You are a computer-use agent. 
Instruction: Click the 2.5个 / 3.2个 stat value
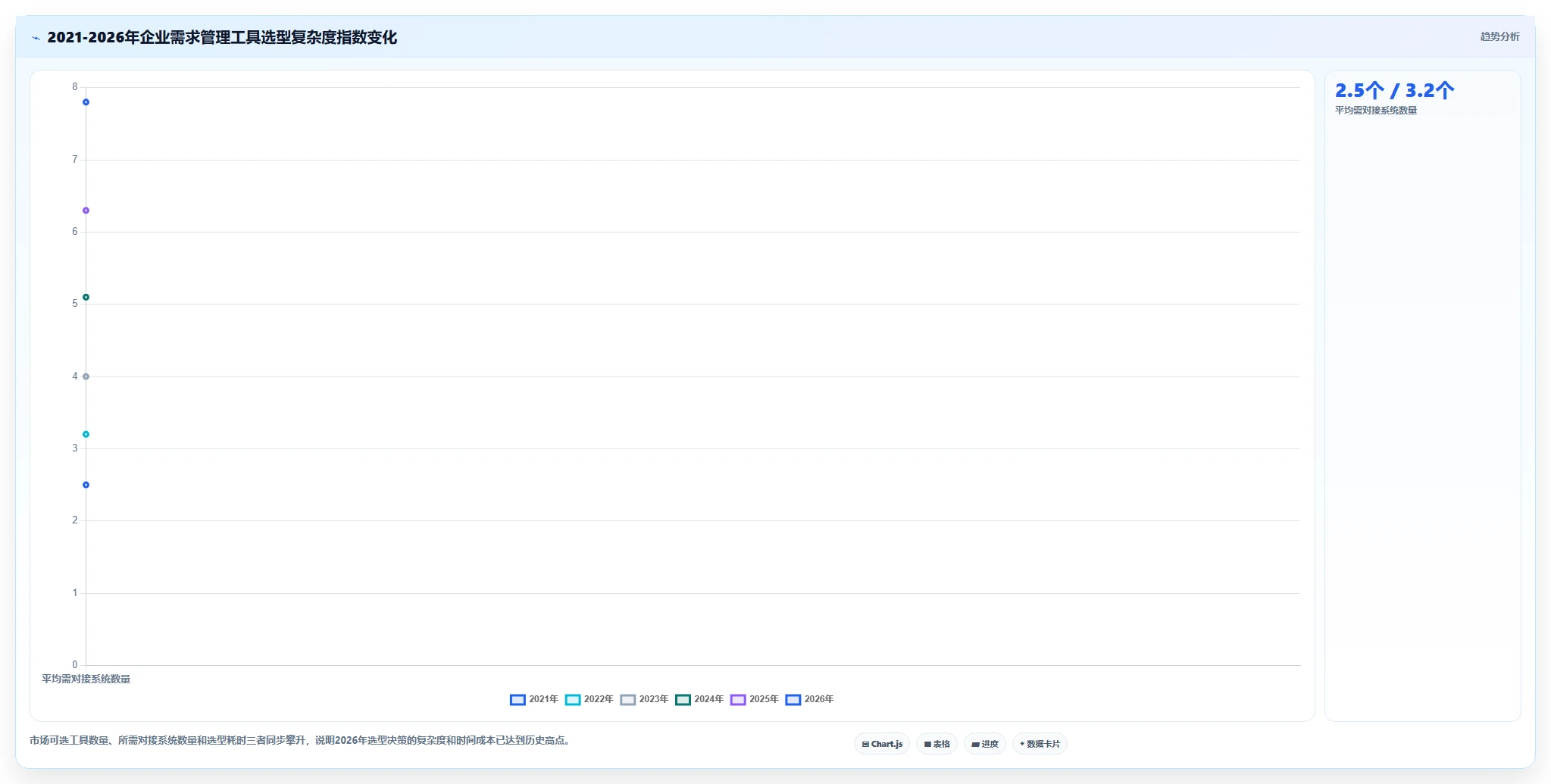tap(1394, 91)
